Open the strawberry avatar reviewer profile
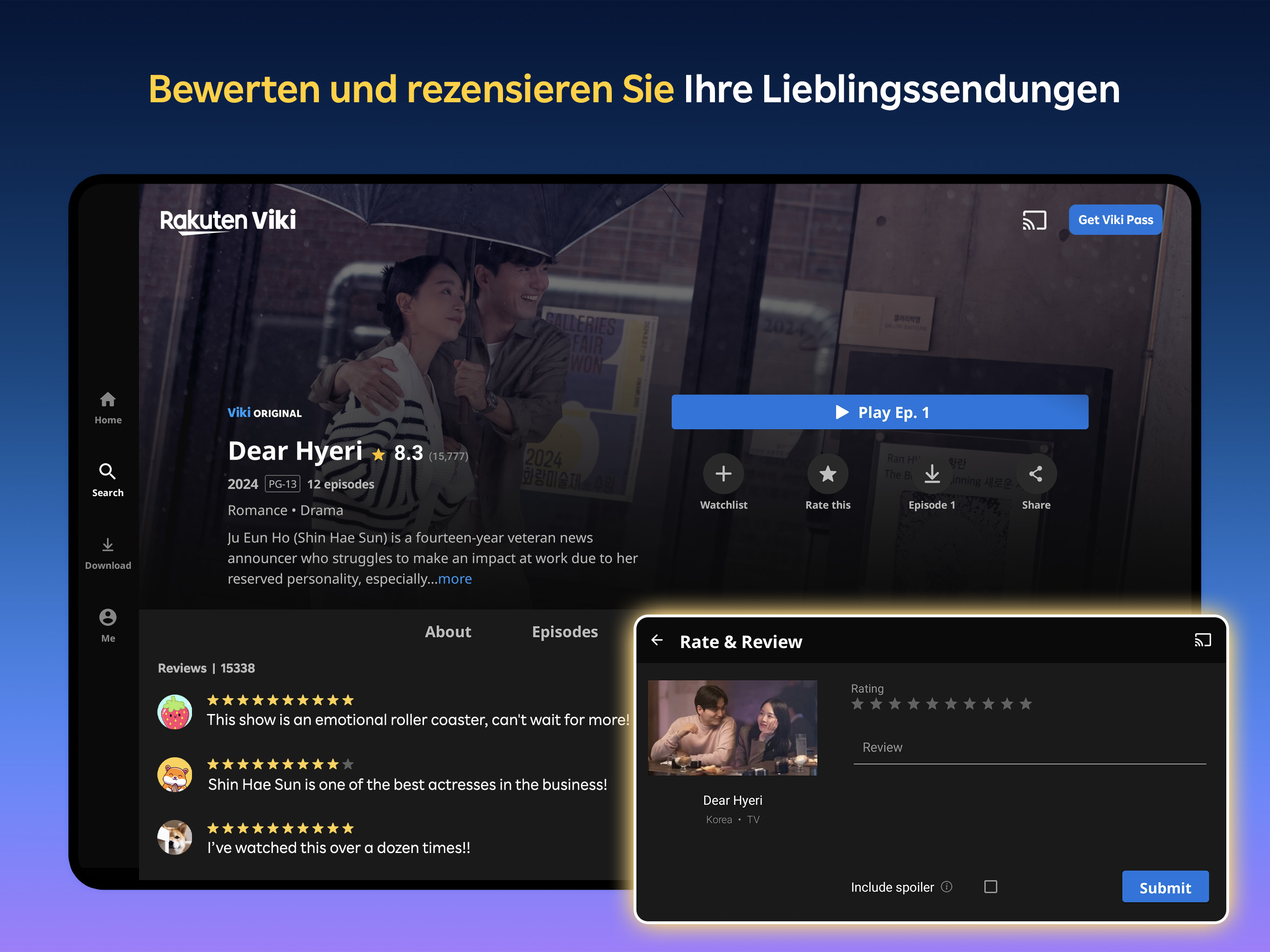Image resolution: width=1270 pixels, height=952 pixels. click(174, 712)
